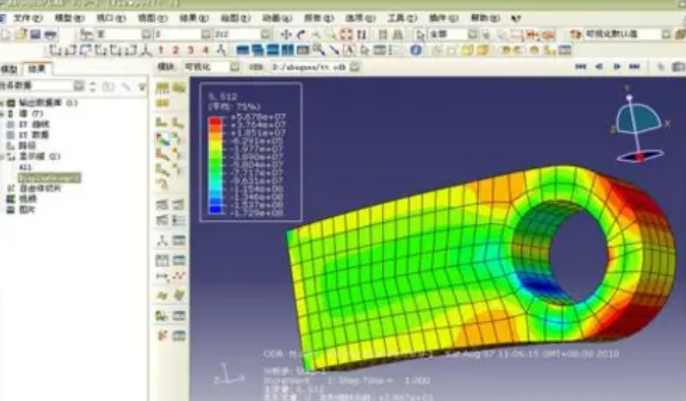Switch to the 模型 (Model) tab

point(11,67)
